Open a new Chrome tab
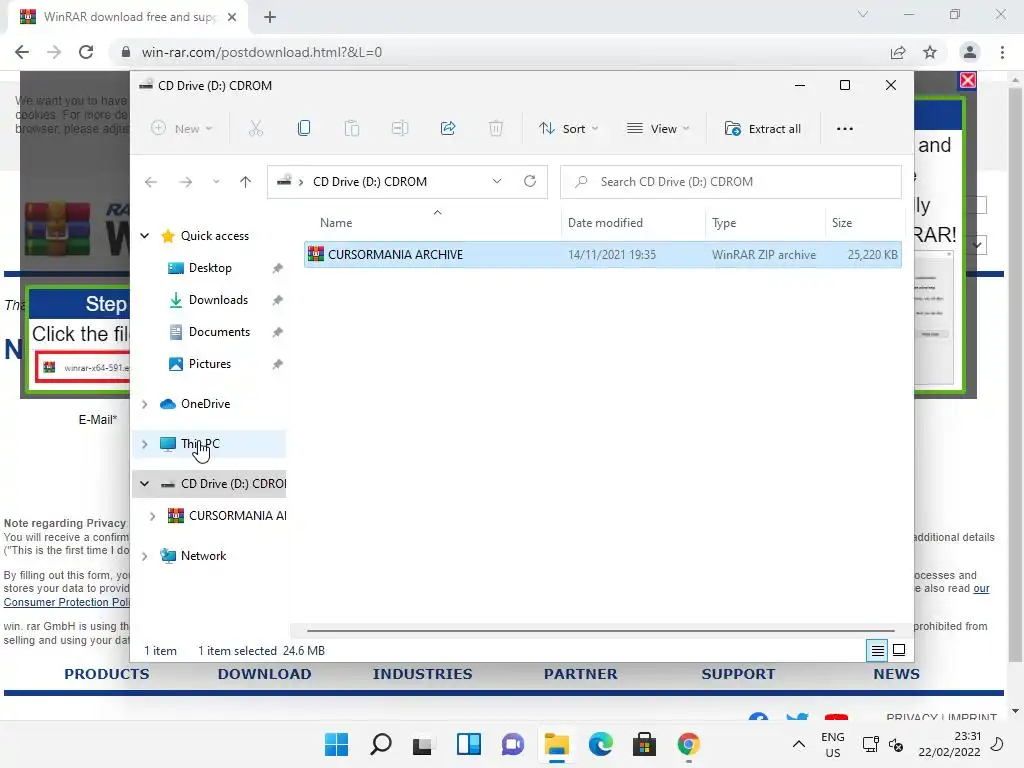This screenshot has width=1024, height=768. [x=270, y=17]
